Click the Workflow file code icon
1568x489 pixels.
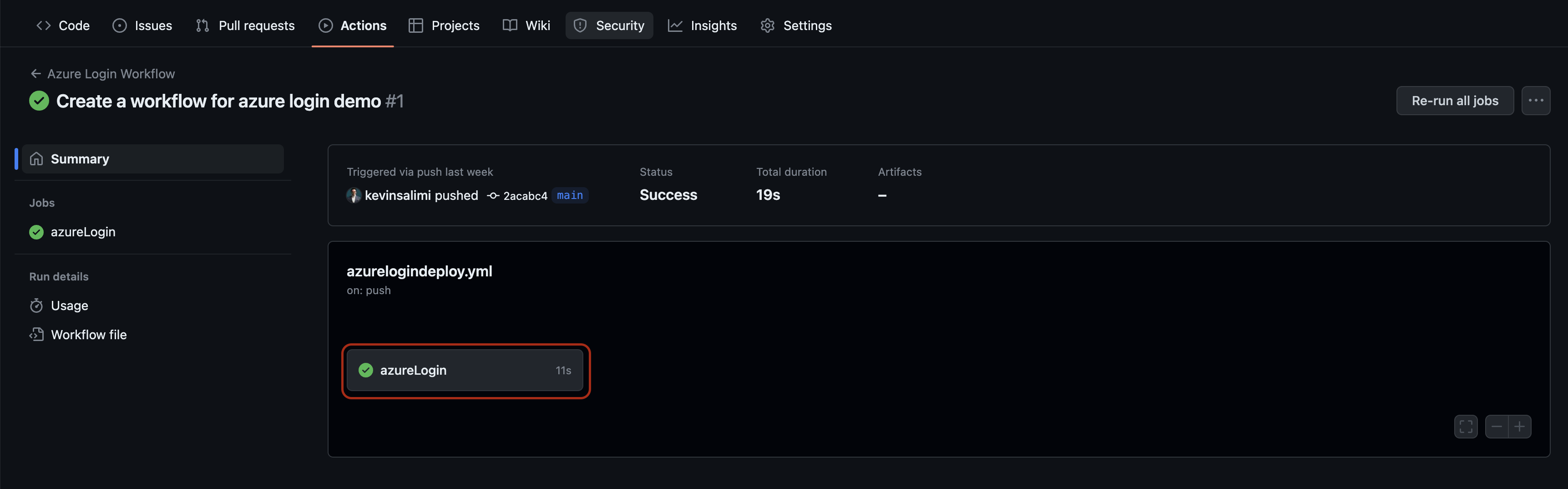click(36, 335)
